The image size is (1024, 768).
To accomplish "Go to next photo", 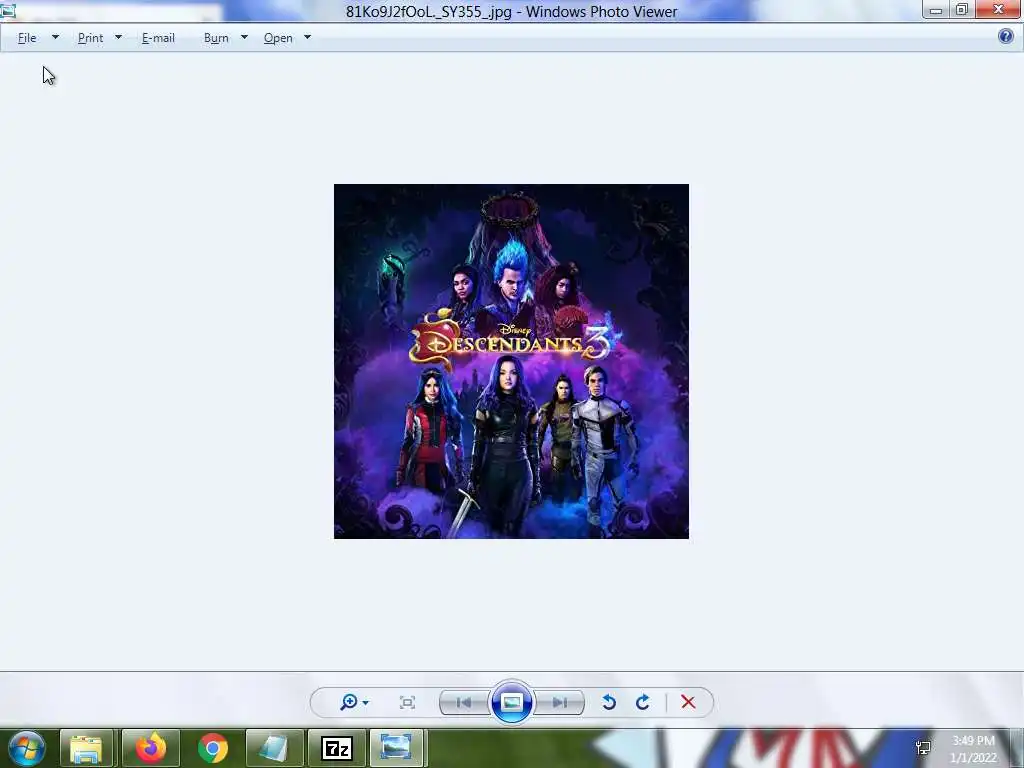I will tap(560, 703).
